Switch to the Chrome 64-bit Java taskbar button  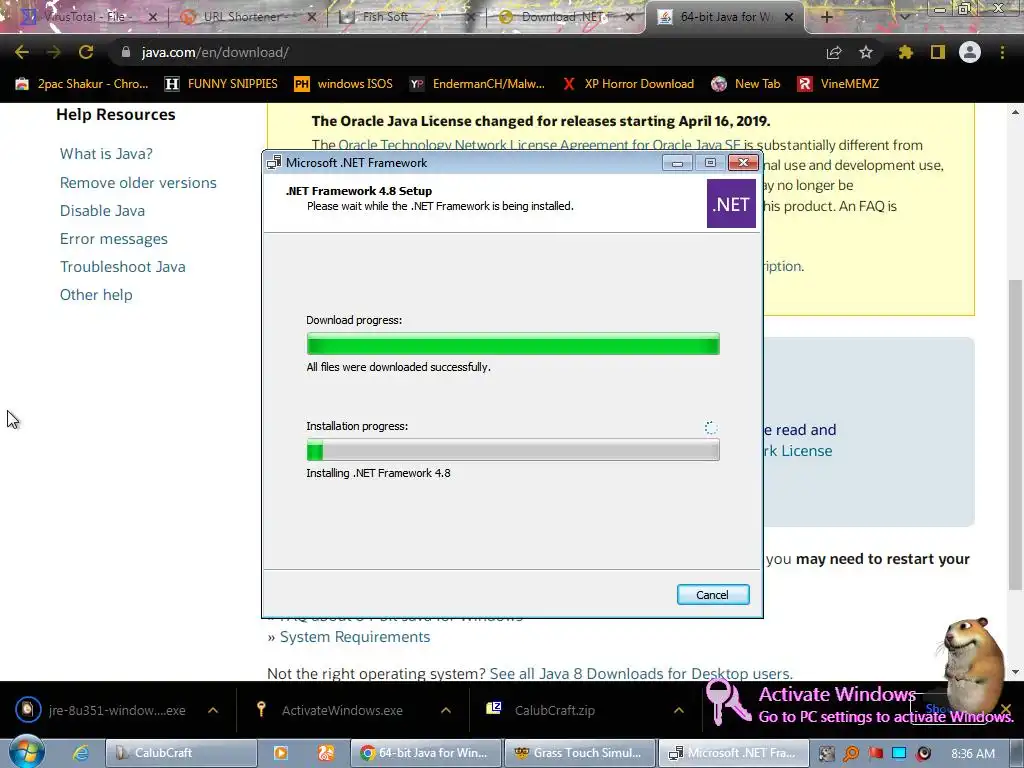click(426, 753)
